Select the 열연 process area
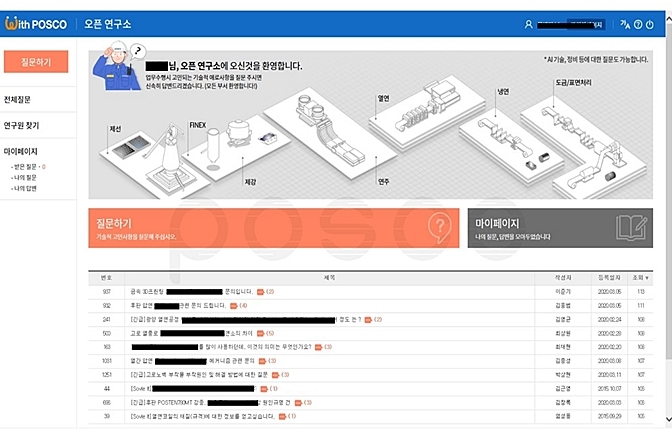This screenshot has height=435, width=672. click(x=384, y=99)
